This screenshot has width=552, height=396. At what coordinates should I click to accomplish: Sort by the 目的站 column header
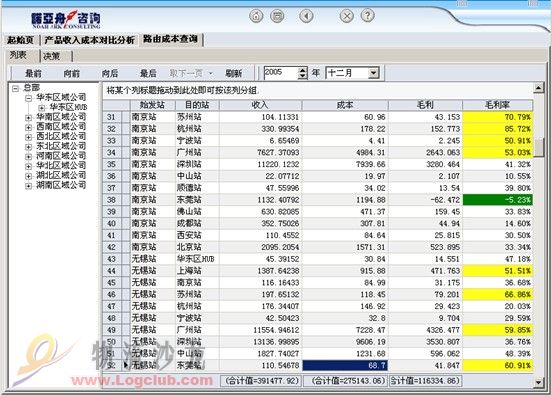pos(197,105)
